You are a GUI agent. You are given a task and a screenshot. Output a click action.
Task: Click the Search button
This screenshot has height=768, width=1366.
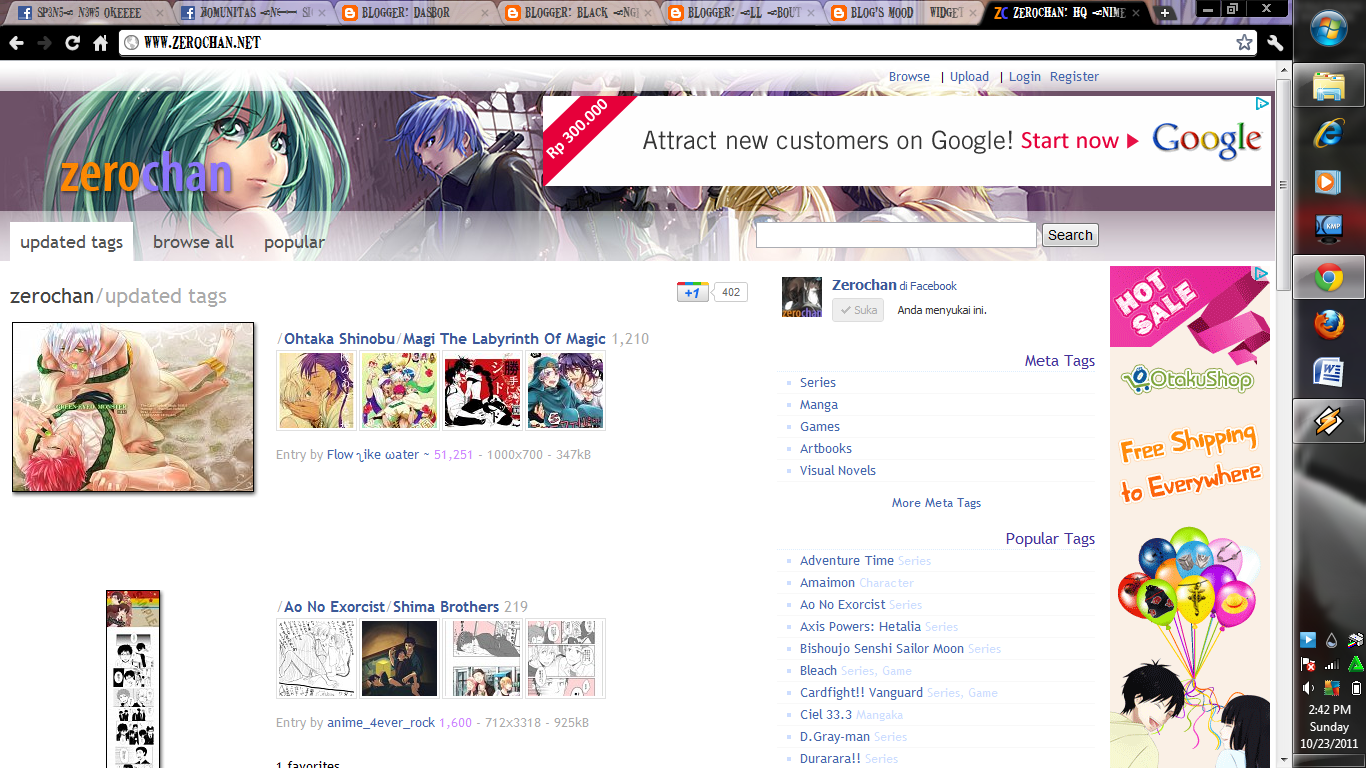click(1070, 235)
